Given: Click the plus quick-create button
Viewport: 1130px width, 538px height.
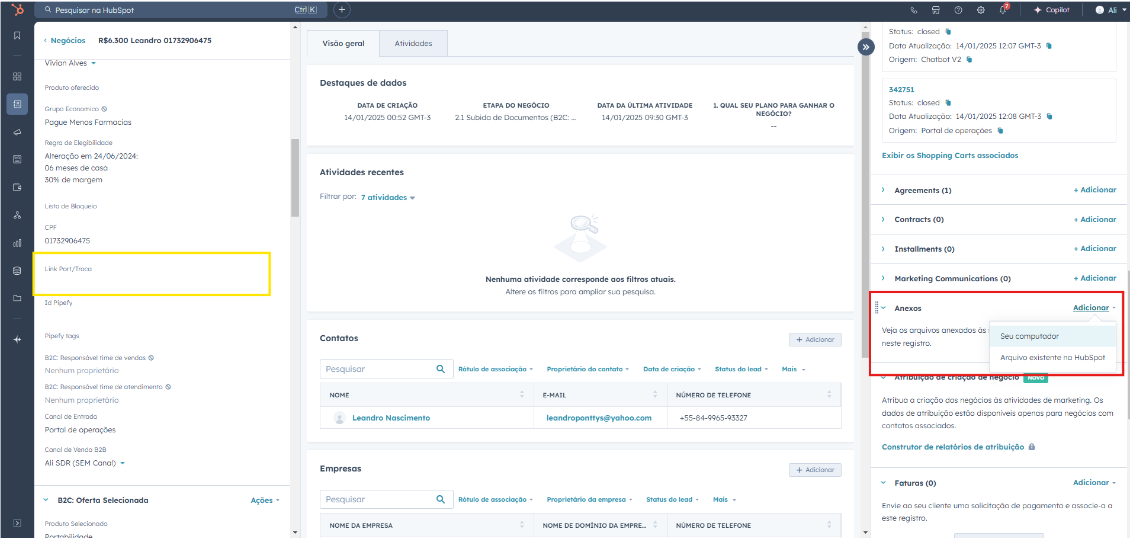Looking at the screenshot, I should [342, 9].
